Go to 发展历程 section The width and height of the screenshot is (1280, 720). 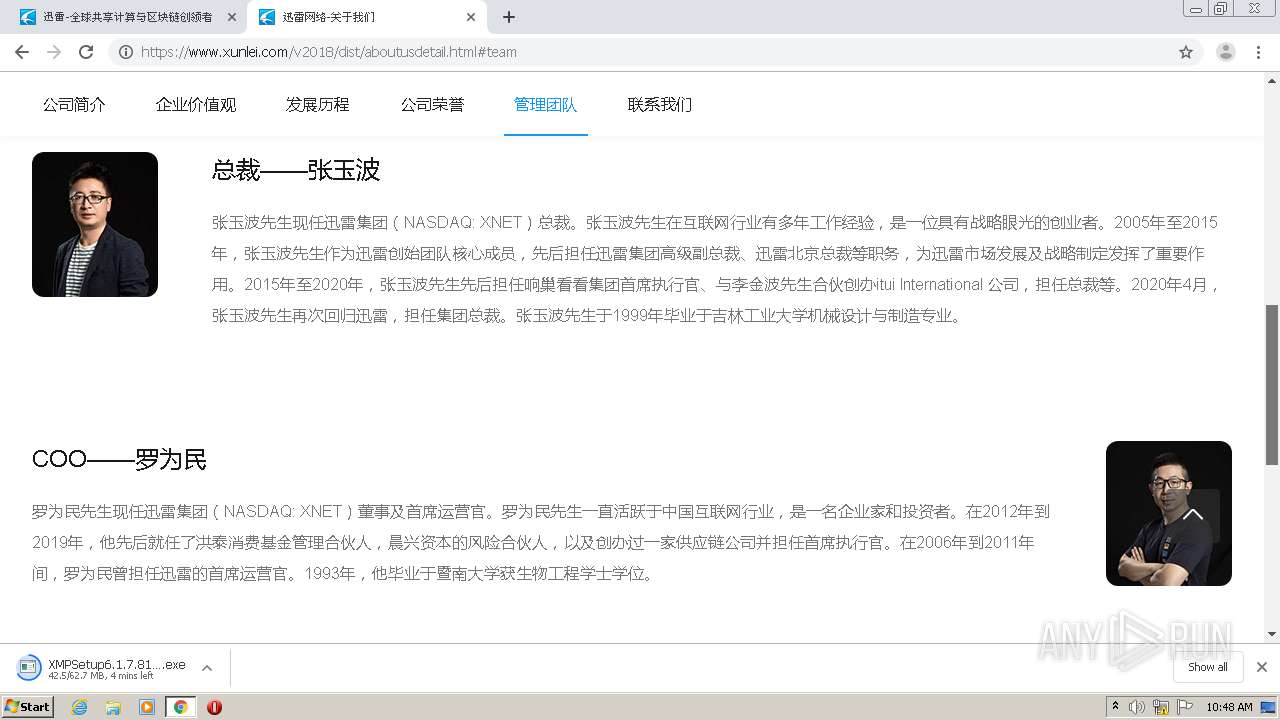point(318,104)
